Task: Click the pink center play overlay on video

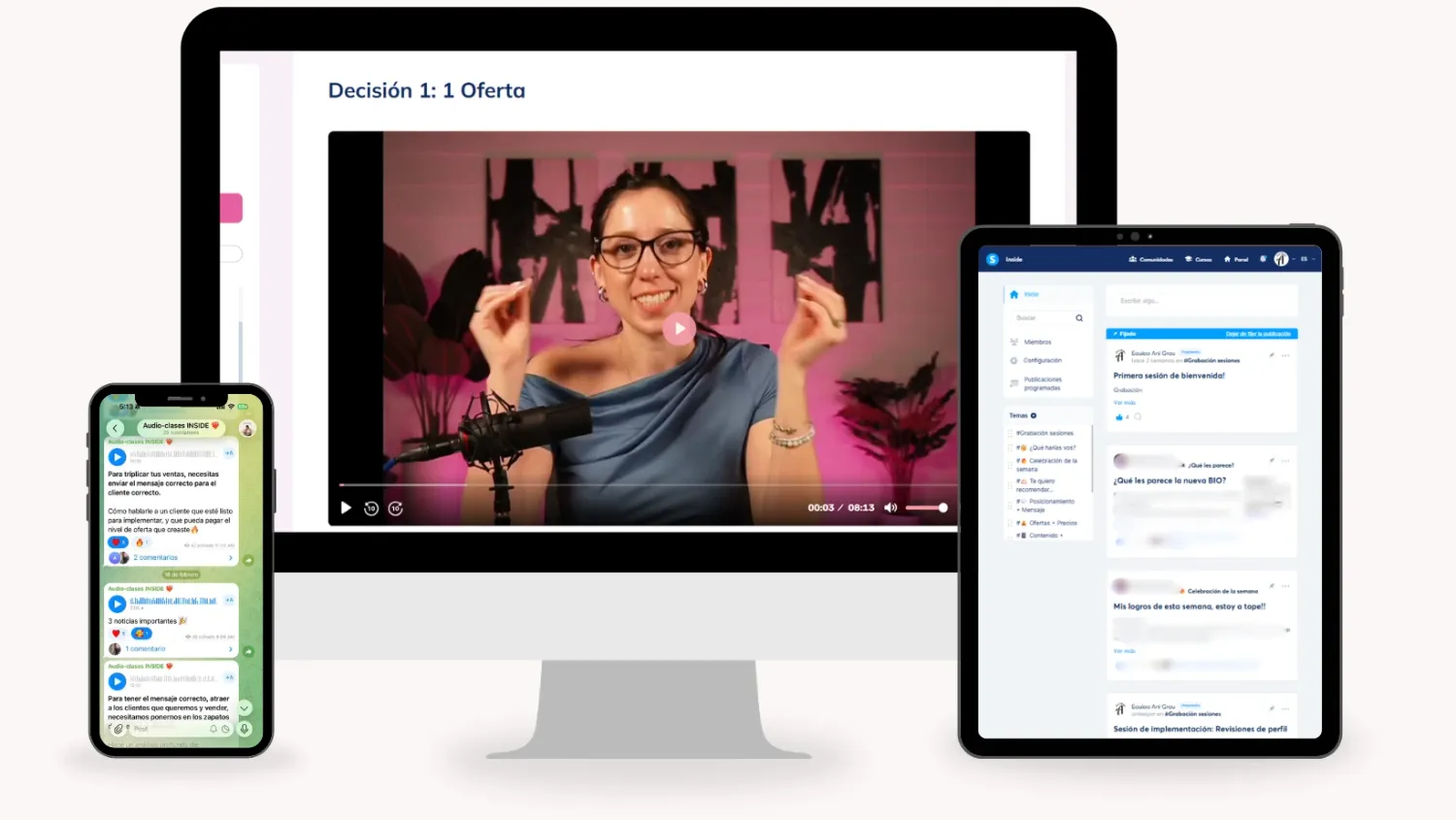Action: (x=679, y=329)
